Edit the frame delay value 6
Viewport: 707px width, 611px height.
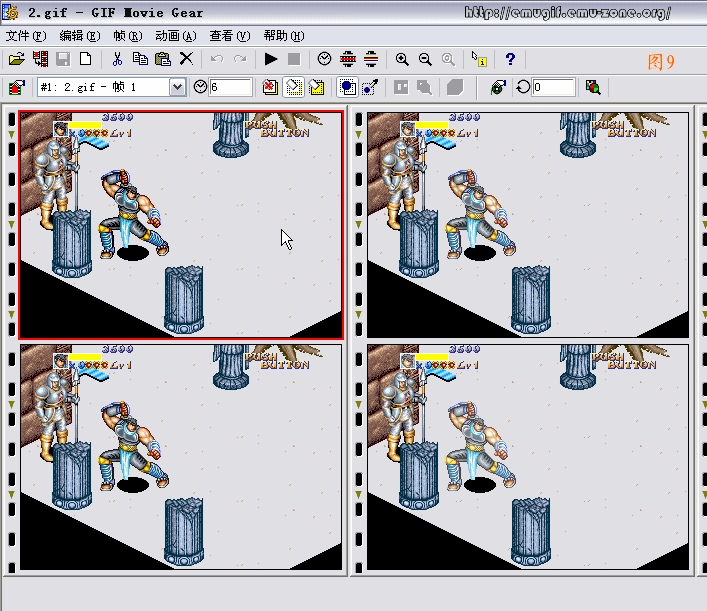(230, 87)
